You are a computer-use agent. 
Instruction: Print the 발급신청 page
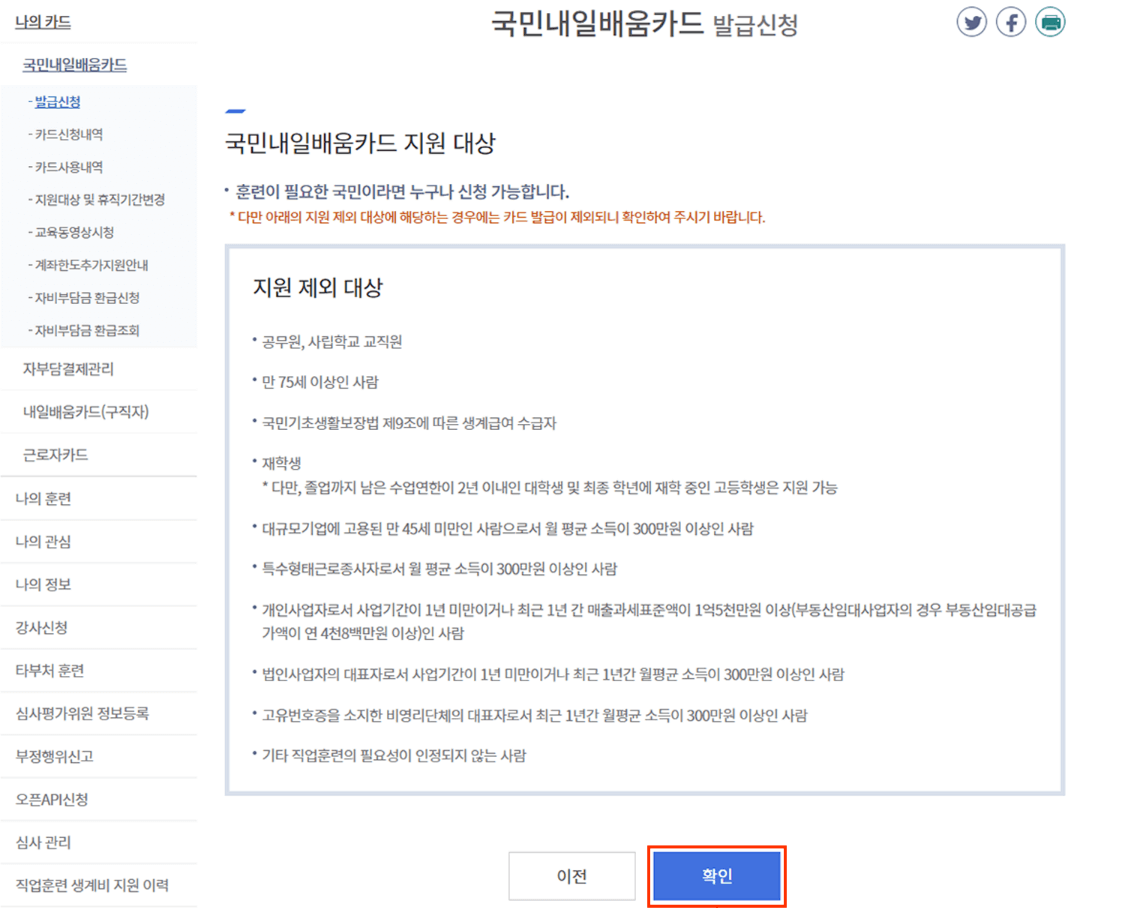[1050, 21]
